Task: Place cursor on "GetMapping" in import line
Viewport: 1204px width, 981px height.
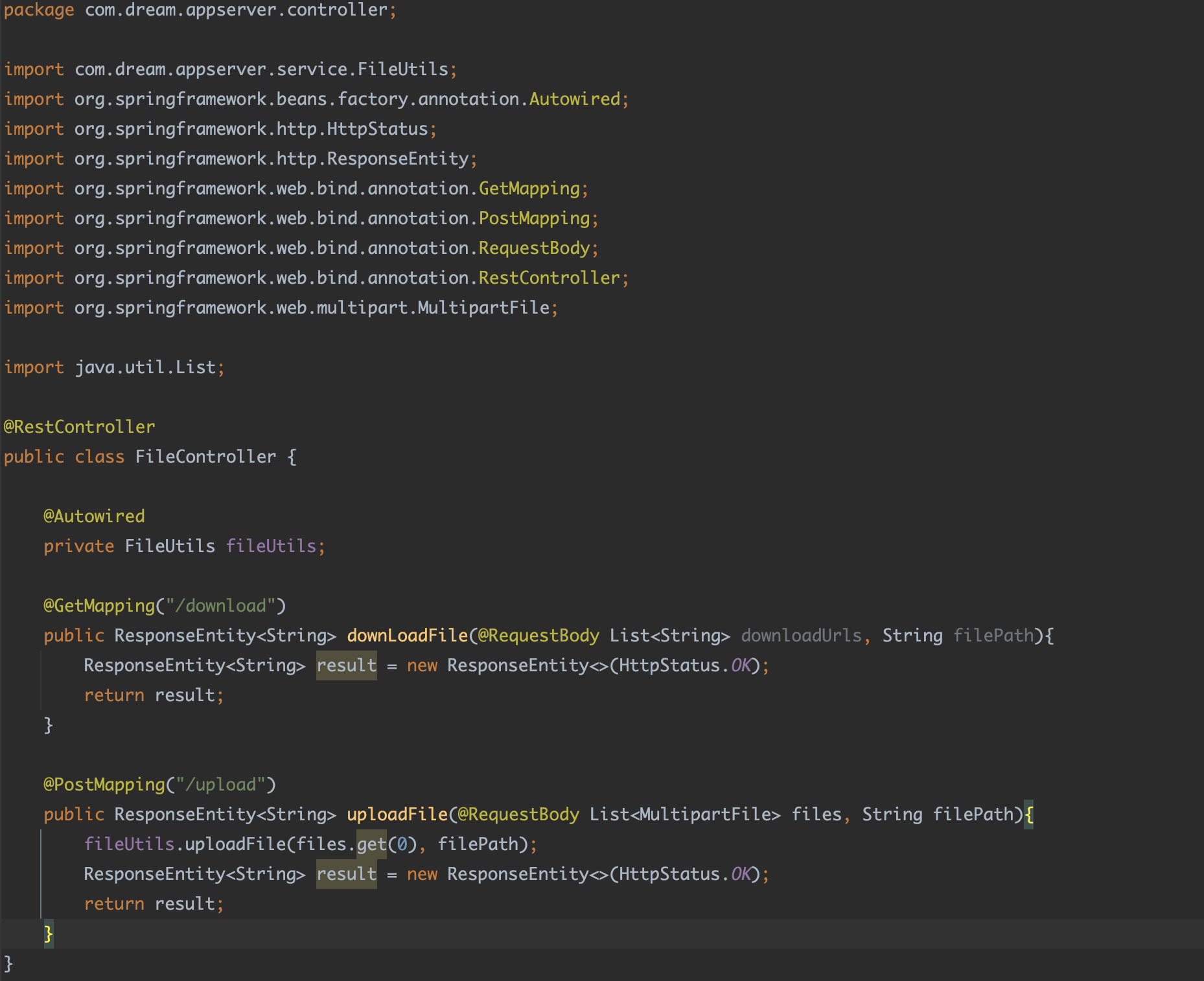Action: 529,189
